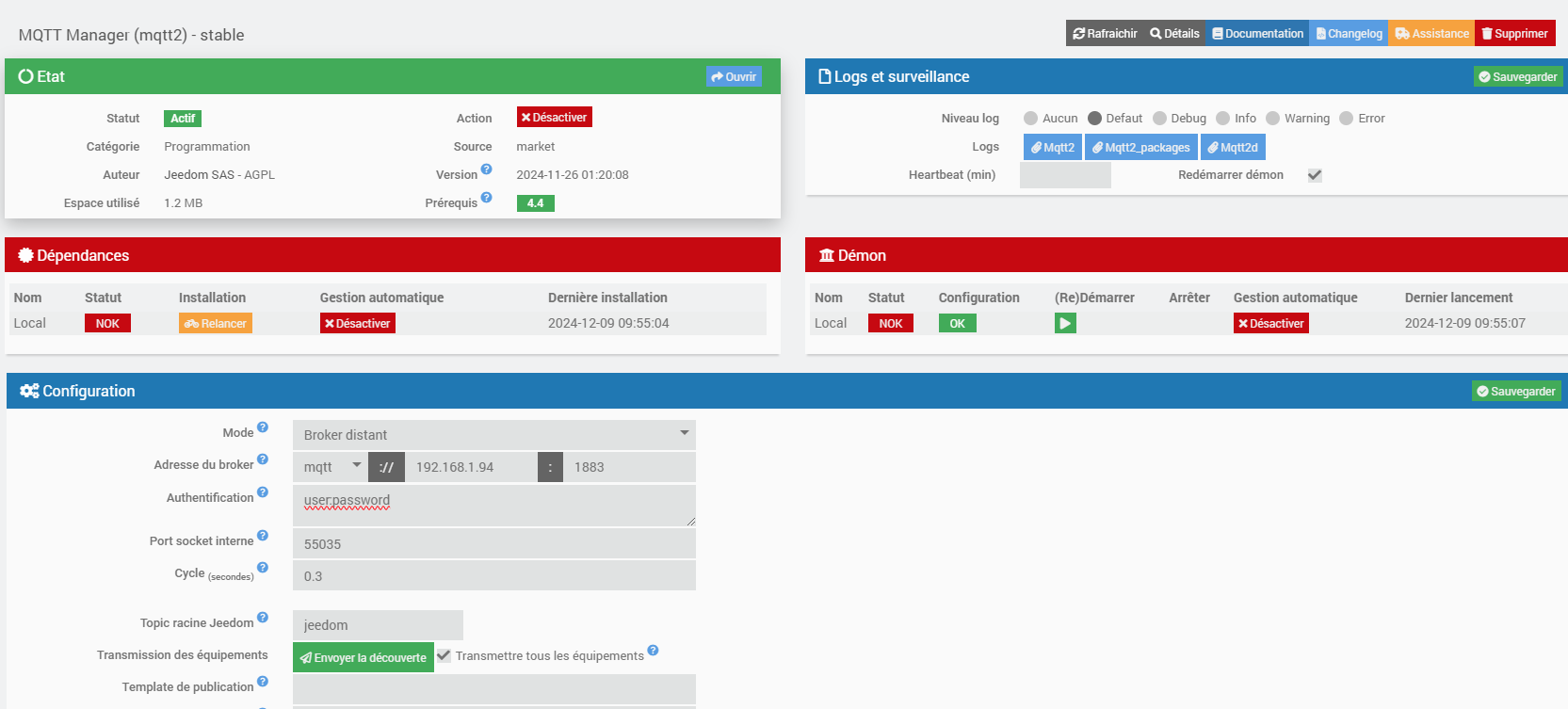
Task: Open the Mqtt2_packages log
Action: point(1141,147)
